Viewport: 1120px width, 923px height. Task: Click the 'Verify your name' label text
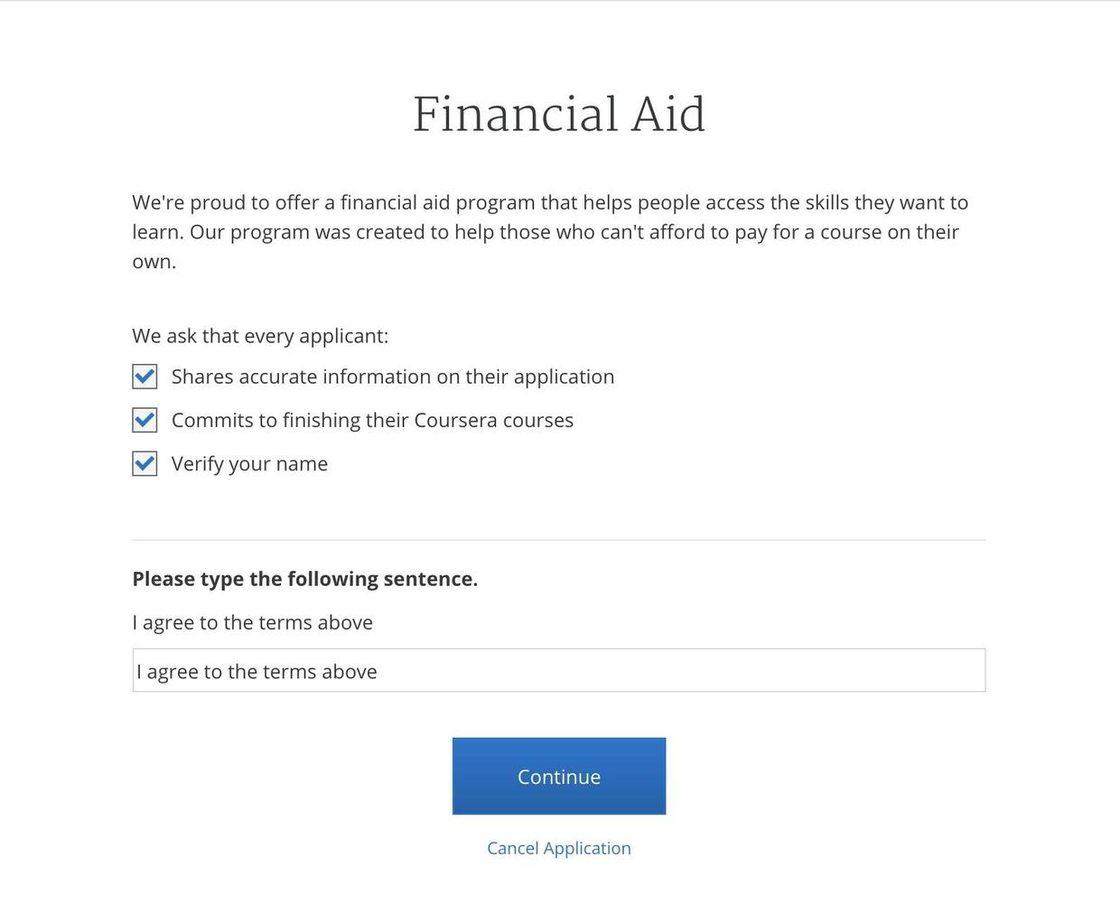(249, 464)
